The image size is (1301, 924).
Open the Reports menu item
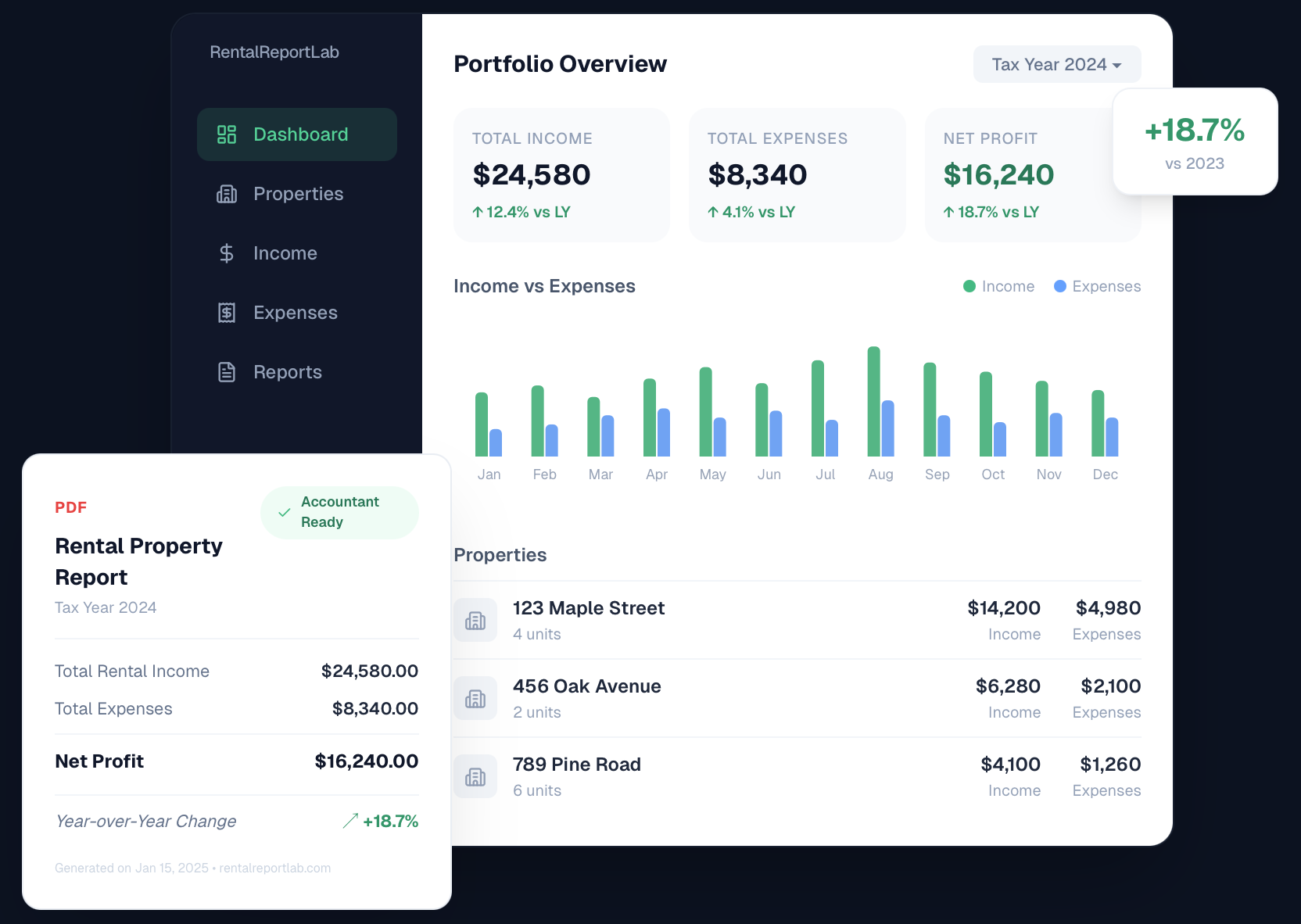(288, 372)
